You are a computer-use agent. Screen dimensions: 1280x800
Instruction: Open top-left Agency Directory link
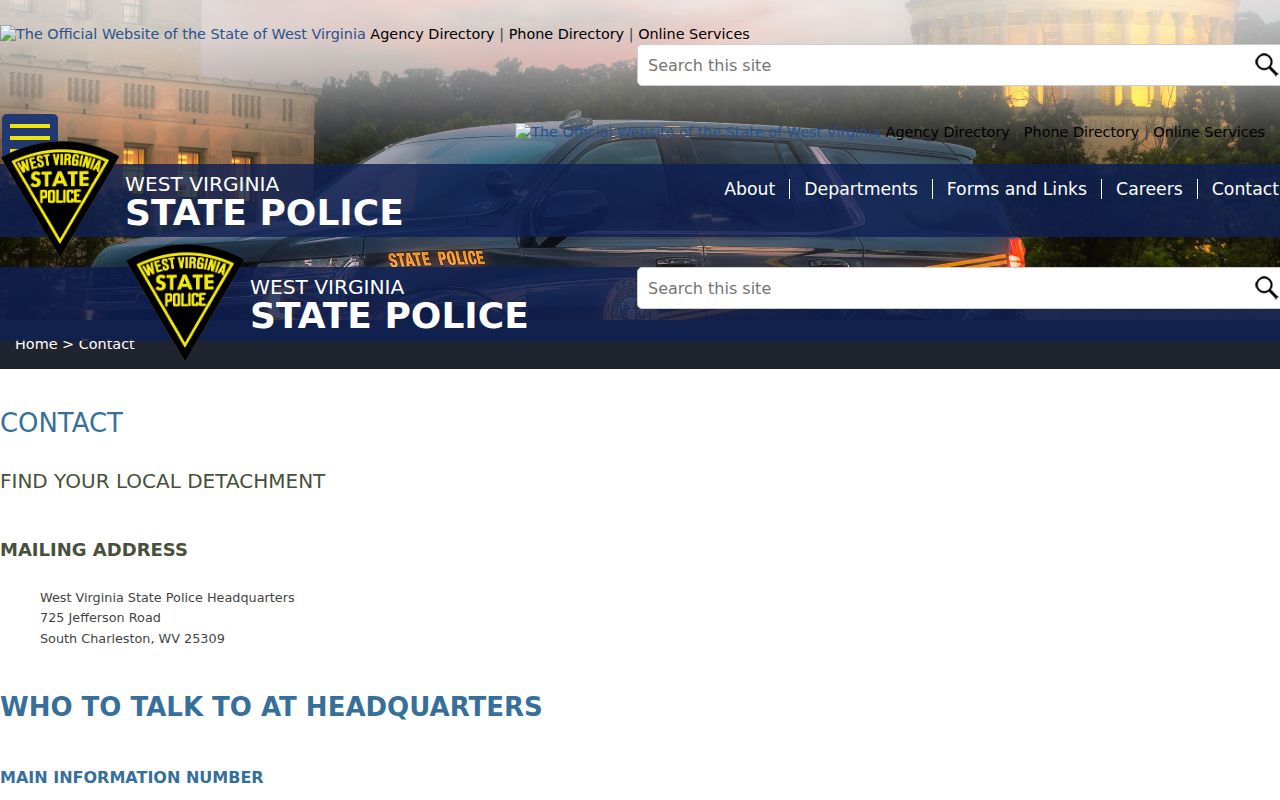pyautogui.click(x=432, y=34)
